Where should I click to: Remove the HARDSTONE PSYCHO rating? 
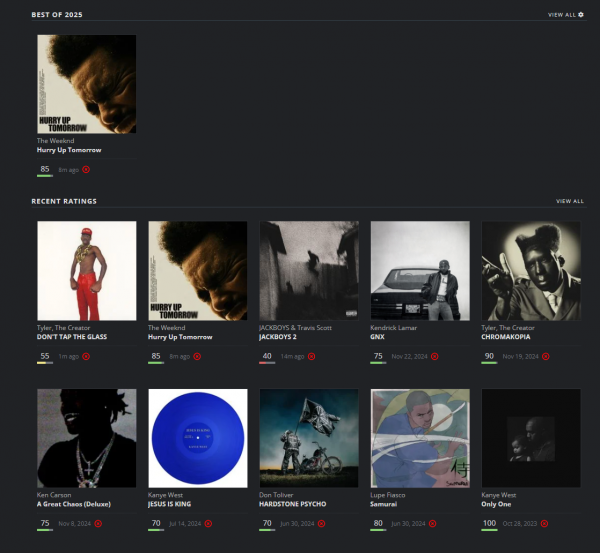pos(321,524)
